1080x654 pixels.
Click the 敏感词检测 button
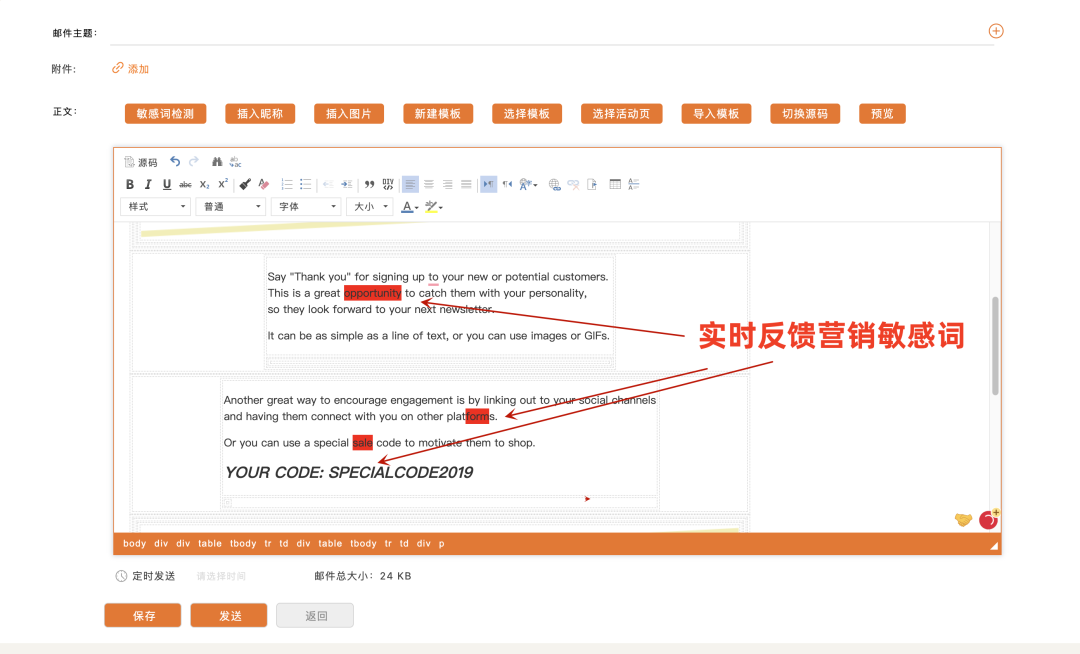pos(165,114)
